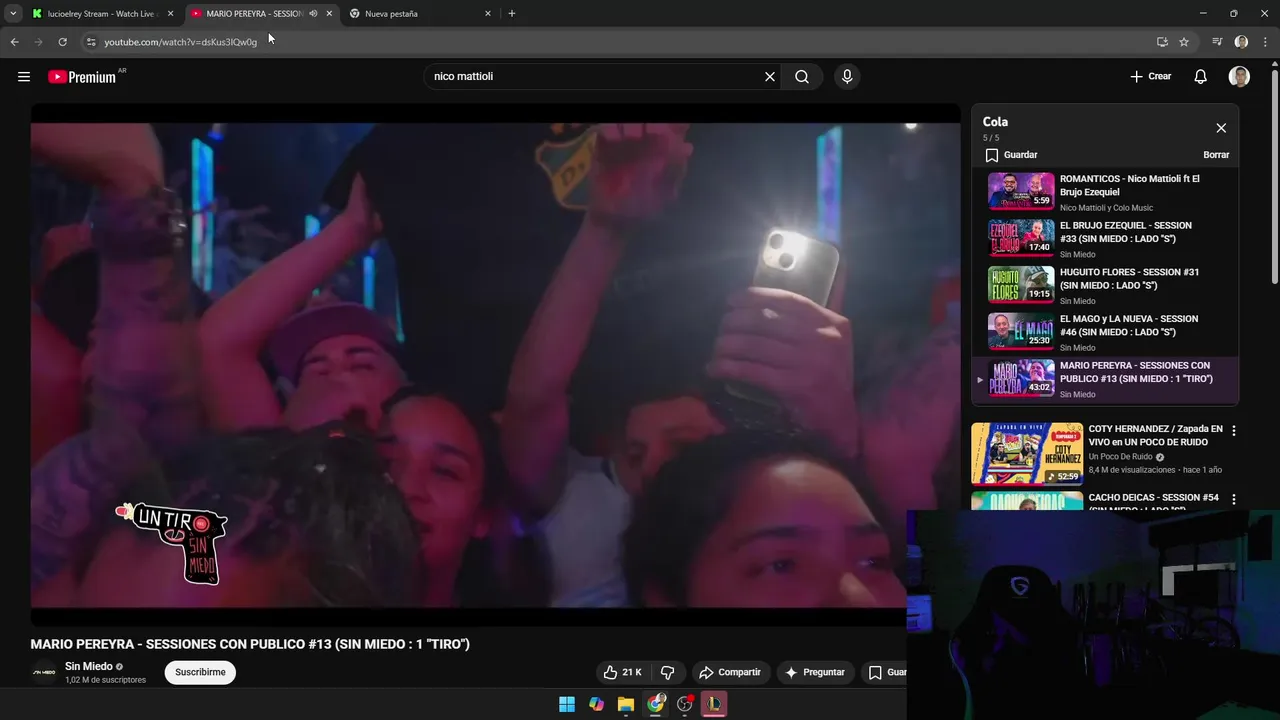
Task: Mute the MARIO PEREYRA tab audio
Action: click(313, 13)
